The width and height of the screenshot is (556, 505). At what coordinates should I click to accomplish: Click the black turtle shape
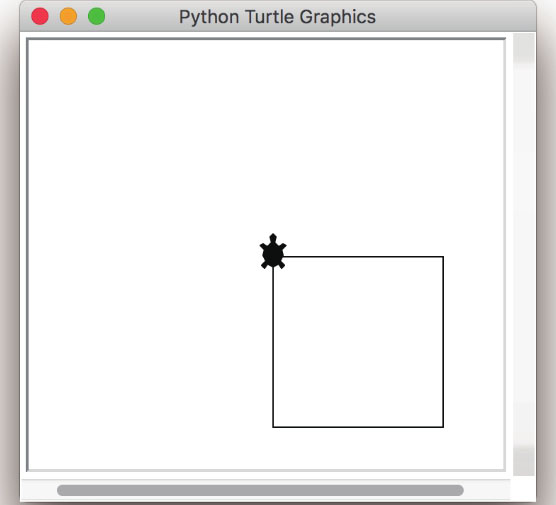pos(273,251)
